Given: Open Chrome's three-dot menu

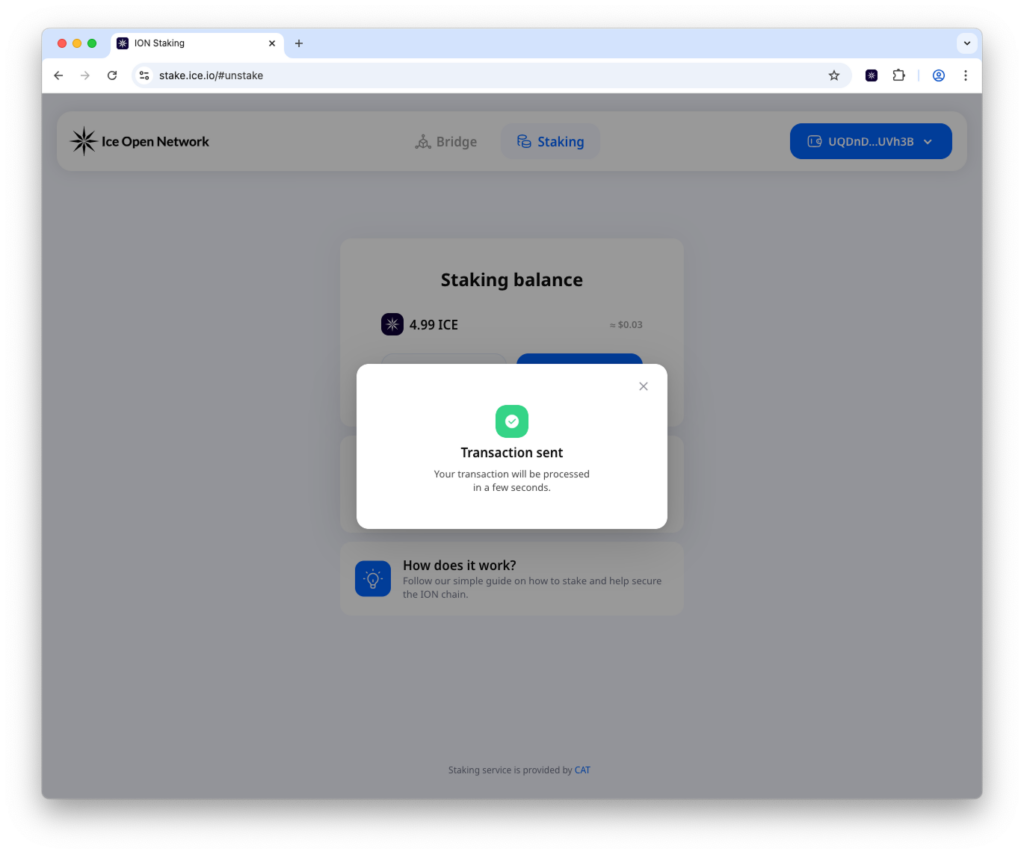Looking at the screenshot, I should click(965, 75).
